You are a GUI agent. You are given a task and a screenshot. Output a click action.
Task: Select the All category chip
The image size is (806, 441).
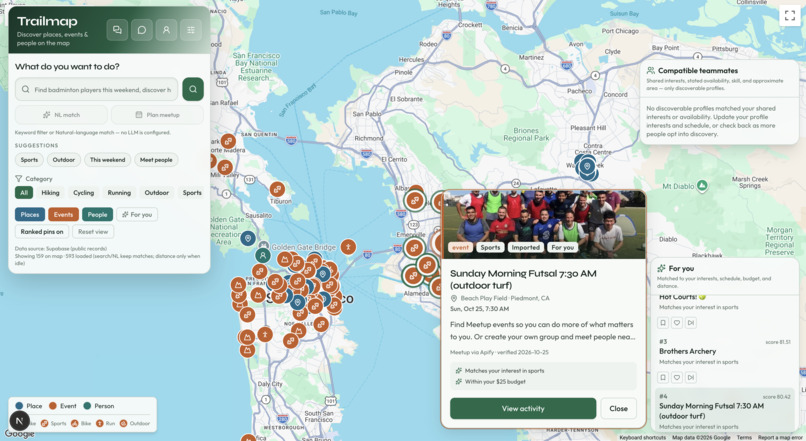(x=24, y=193)
